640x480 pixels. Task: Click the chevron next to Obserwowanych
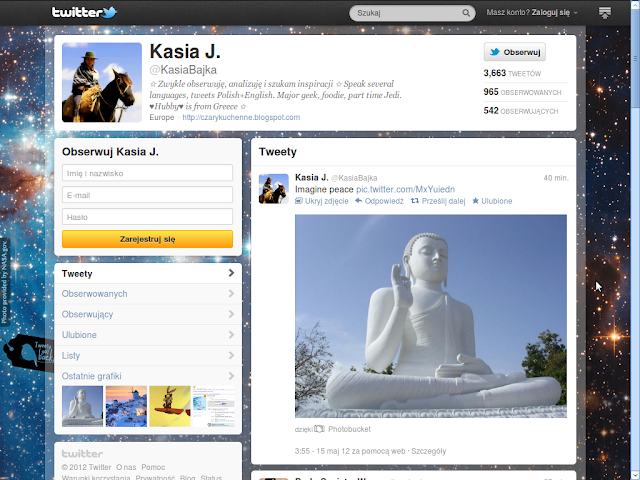pyautogui.click(x=231, y=293)
